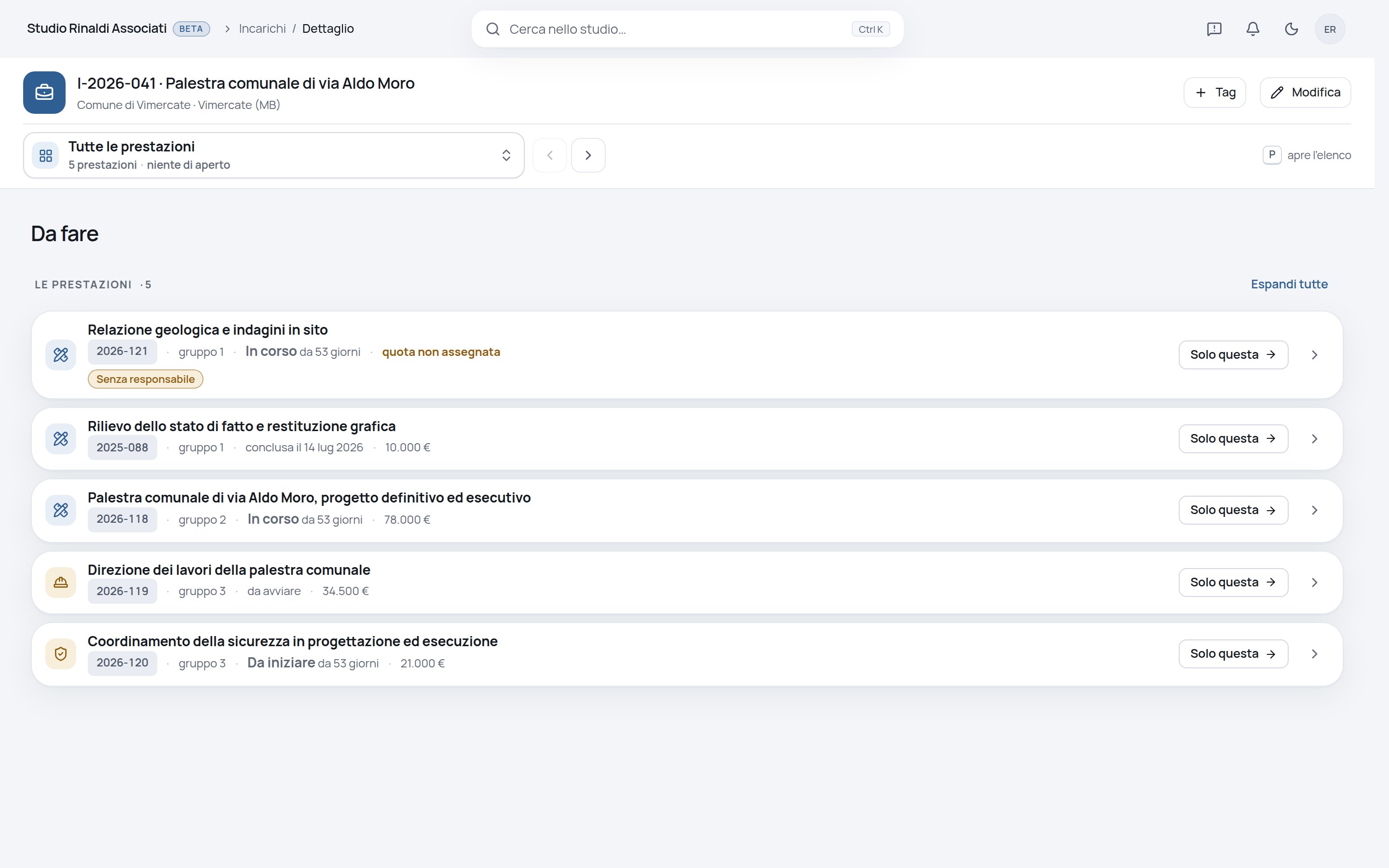Click the P shortcut key hint
Screen dimensions: 1389x868
tap(1272, 155)
